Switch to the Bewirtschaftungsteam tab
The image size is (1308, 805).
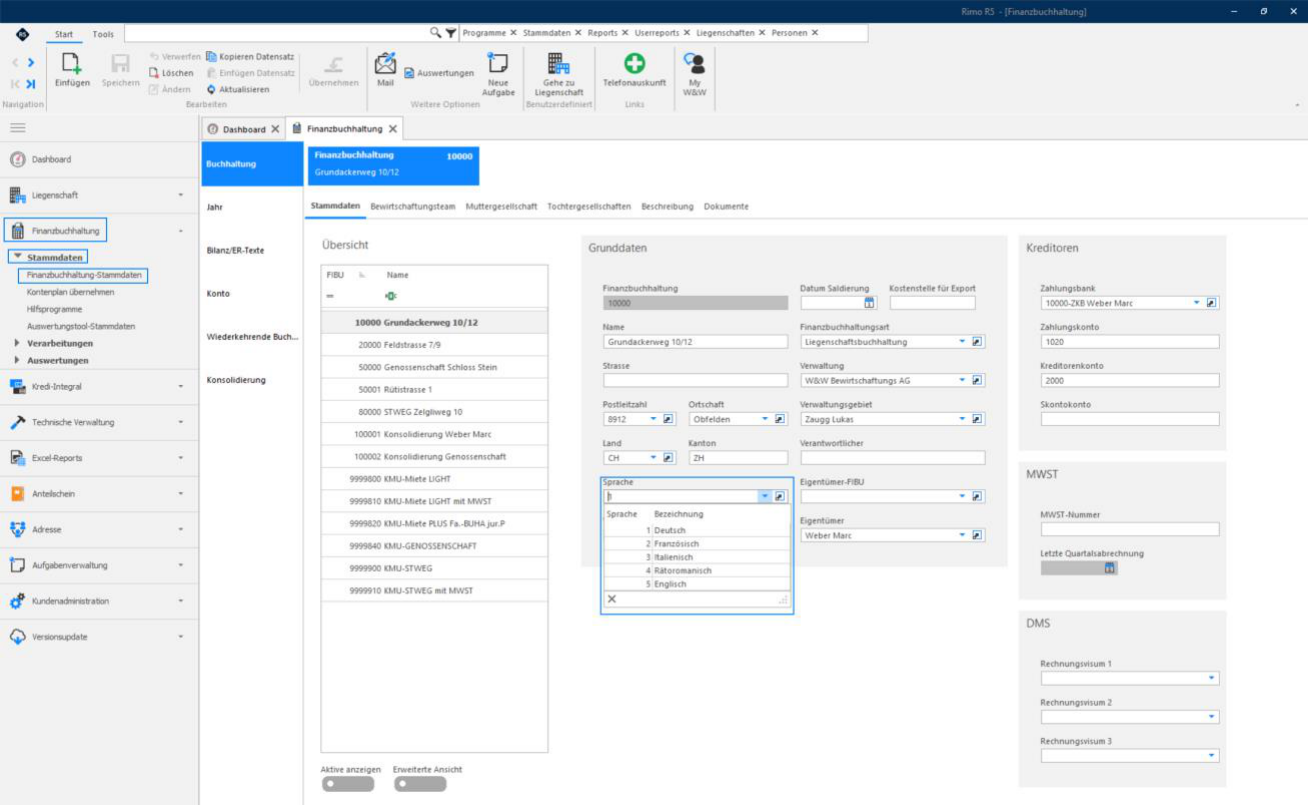click(413, 206)
